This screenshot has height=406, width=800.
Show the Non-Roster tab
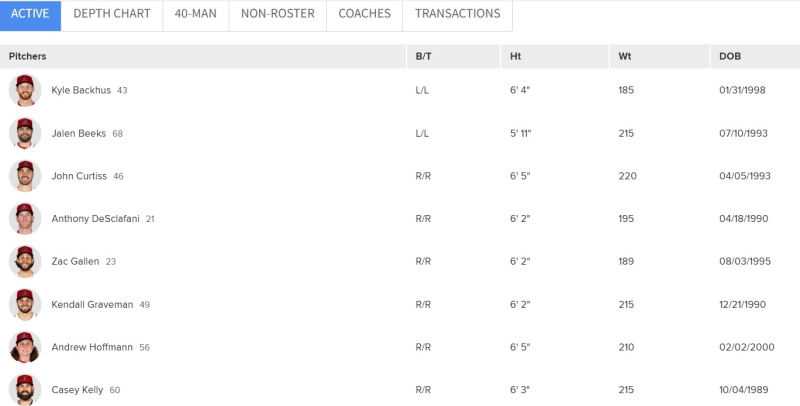278,14
